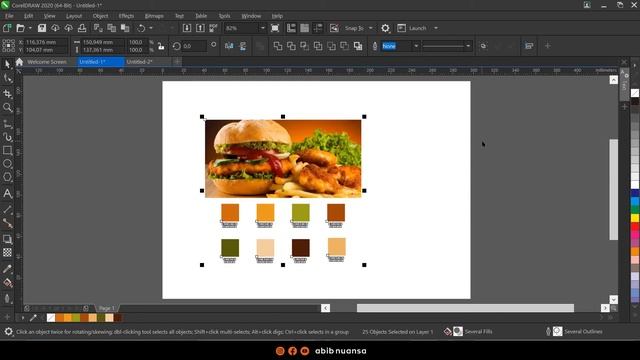Expand the Launch dropdown arrow
Image resolution: width=640 pixels, height=360 pixels.
point(436,28)
